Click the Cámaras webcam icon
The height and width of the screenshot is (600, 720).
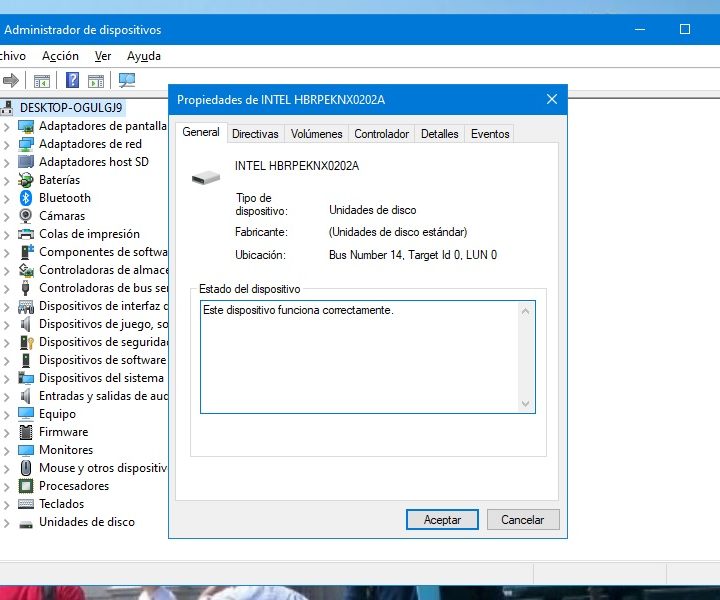[x=26, y=216]
